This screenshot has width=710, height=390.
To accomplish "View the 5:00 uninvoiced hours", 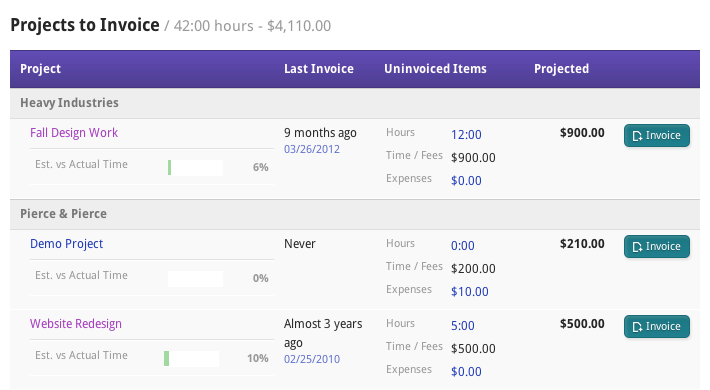I will coord(462,326).
